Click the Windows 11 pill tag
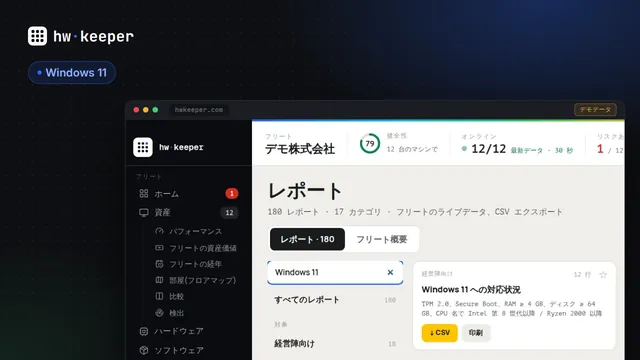The width and height of the screenshot is (640, 360). [x=72, y=73]
